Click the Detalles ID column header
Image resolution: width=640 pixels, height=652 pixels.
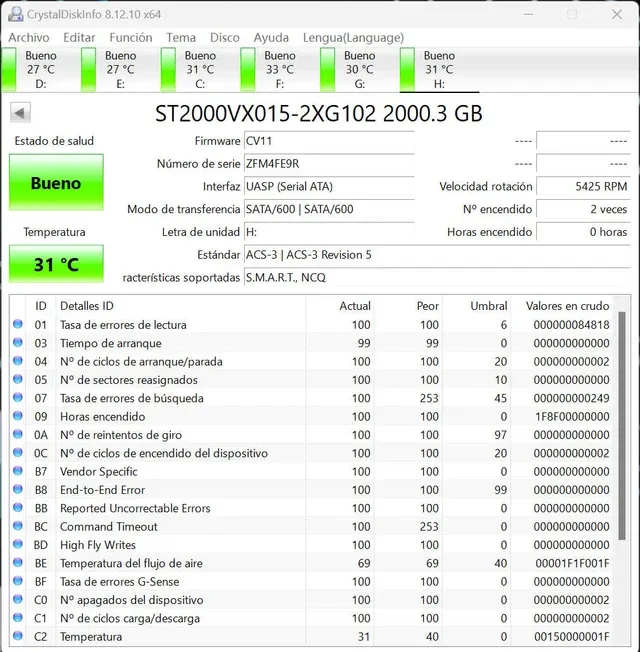click(180, 306)
